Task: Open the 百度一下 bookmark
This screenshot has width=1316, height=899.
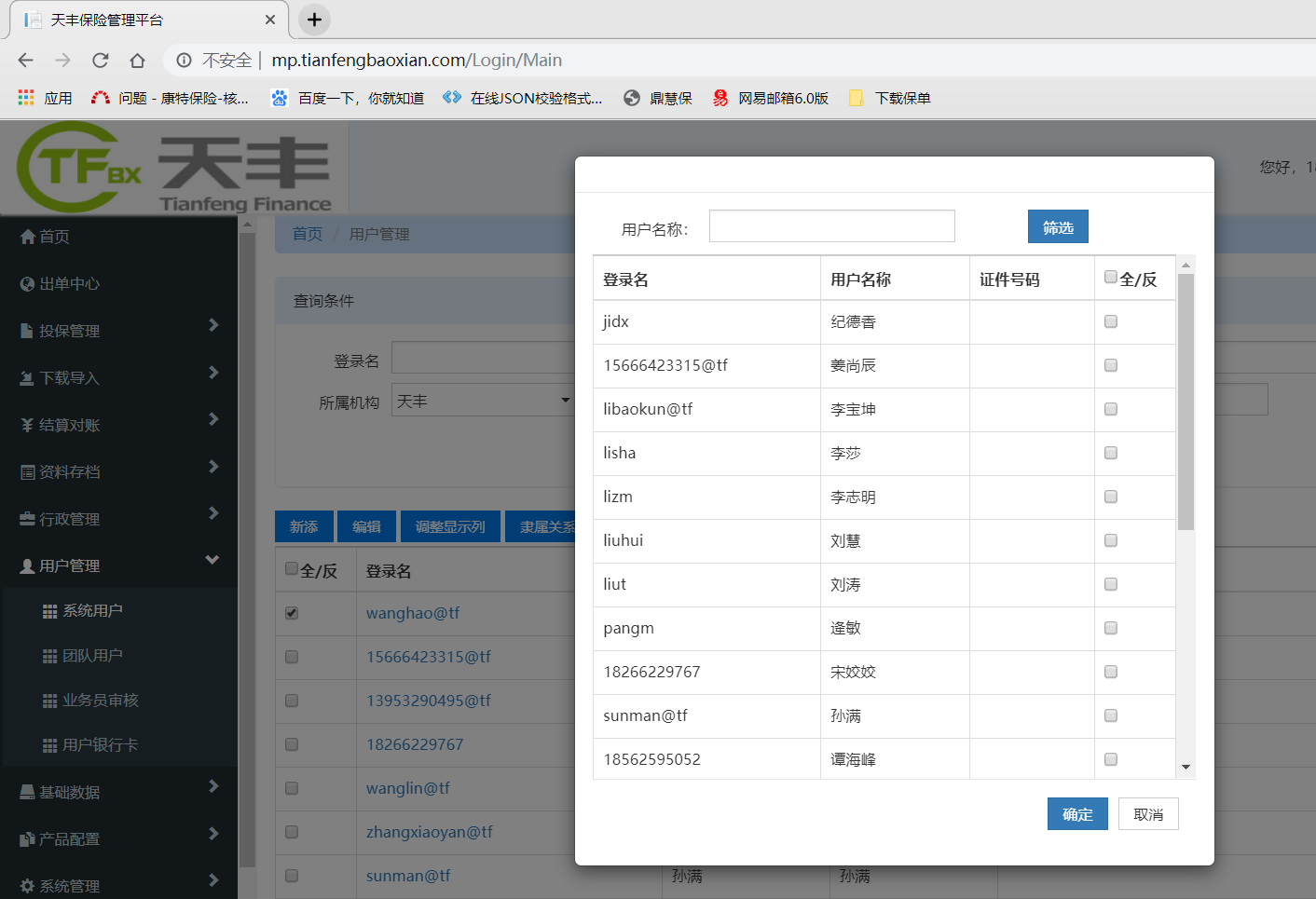Action: tap(347, 98)
